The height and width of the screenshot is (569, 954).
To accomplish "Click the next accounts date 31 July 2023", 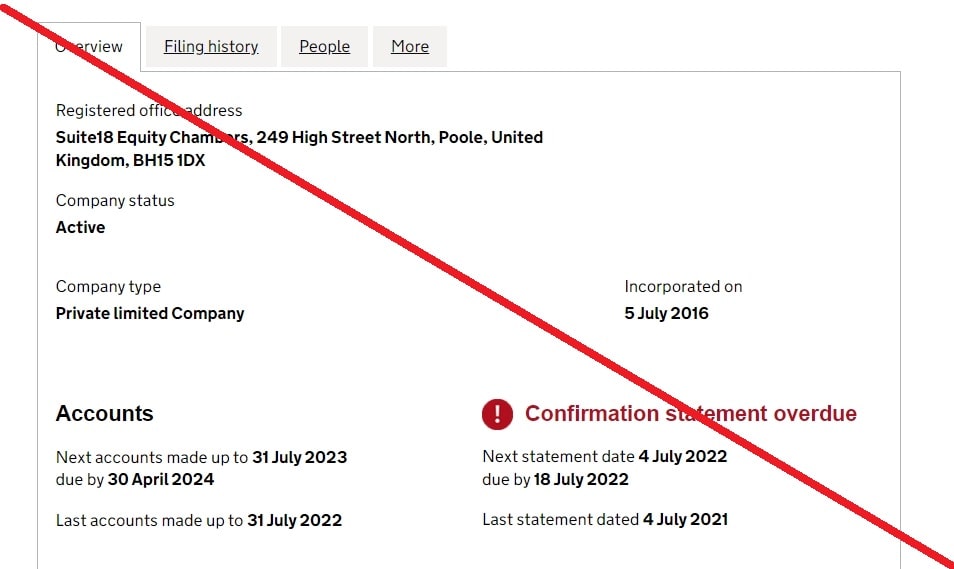I will pos(299,457).
